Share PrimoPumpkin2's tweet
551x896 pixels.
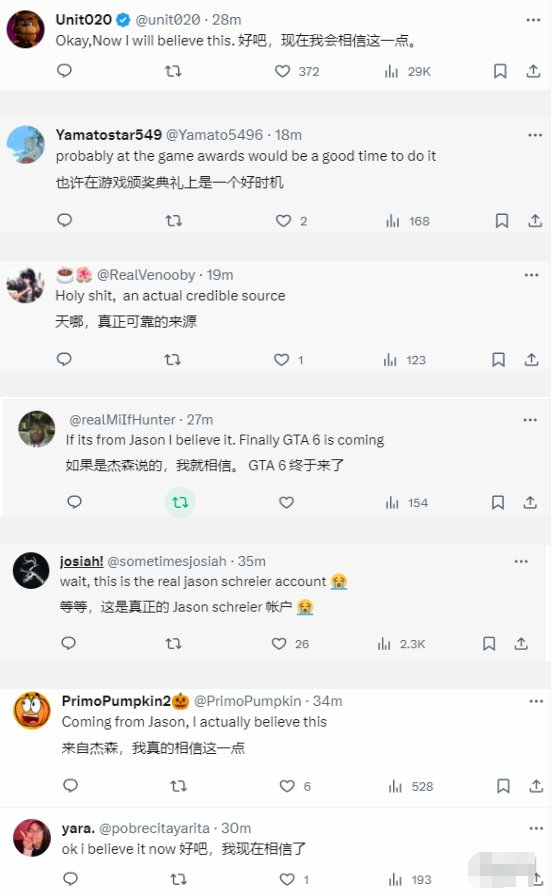536,786
